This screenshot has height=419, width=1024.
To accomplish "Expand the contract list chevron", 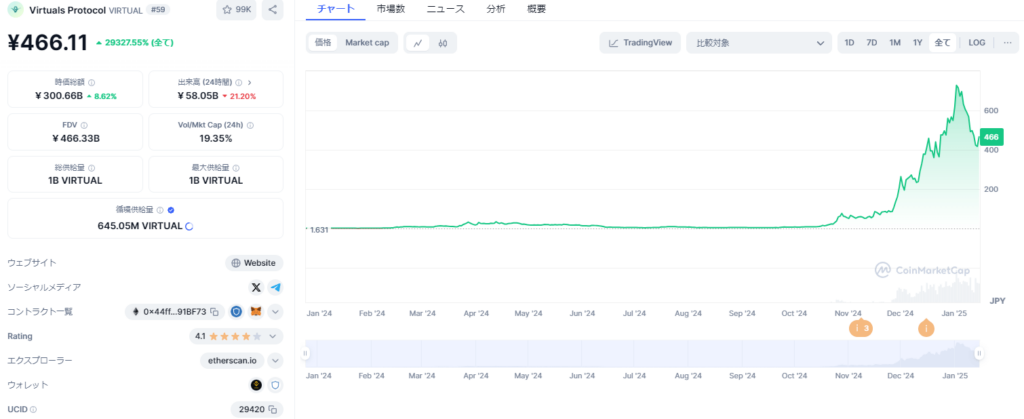I will 276,312.
